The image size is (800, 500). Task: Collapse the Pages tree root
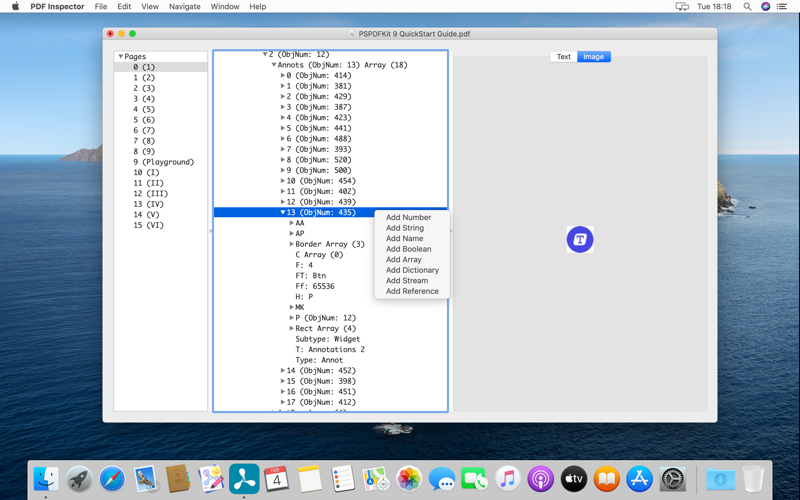[x=121, y=57]
